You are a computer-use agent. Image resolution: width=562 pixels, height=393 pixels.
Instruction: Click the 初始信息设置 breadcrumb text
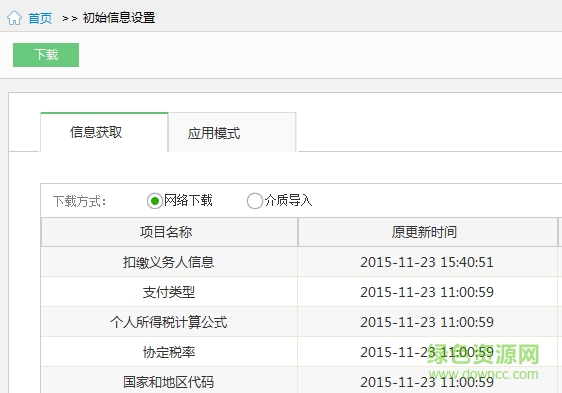pyautogui.click(x=119, y=18)
